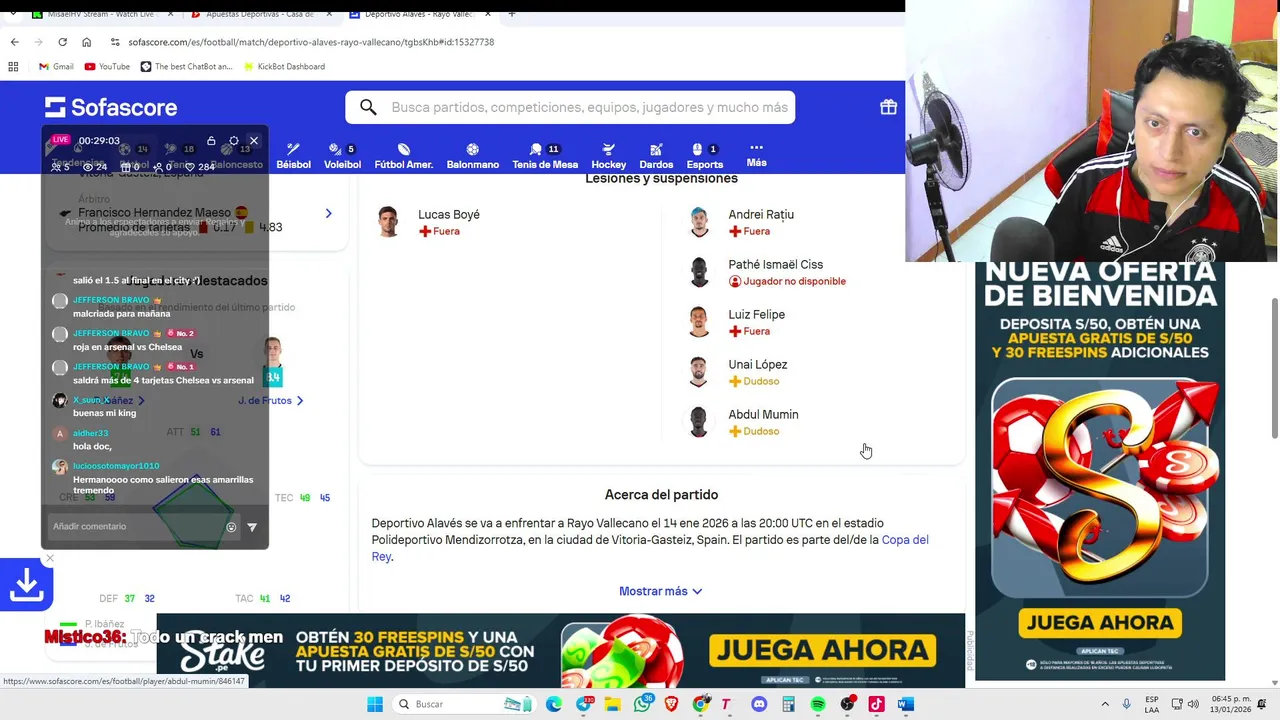Click the Sofascore logo
1280x720 pixels.
(x=111, y=107)
